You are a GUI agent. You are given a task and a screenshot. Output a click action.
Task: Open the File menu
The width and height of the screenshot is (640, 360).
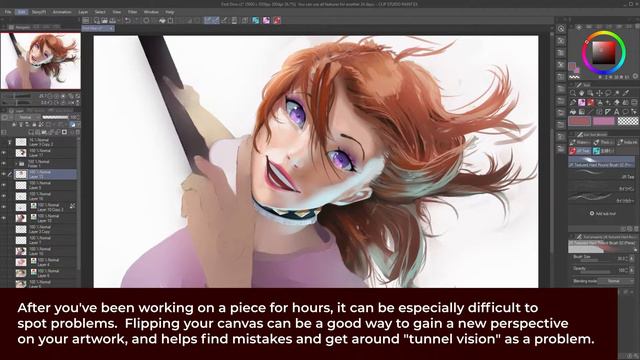point(8,12)
